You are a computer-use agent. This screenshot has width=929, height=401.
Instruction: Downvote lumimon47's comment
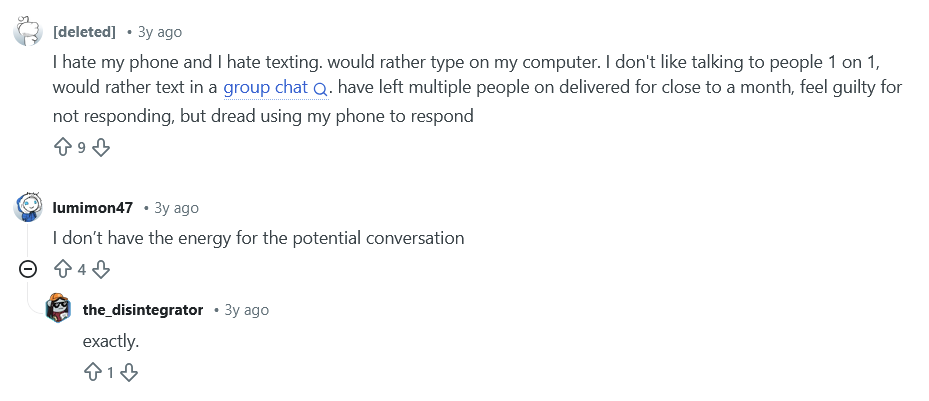[100, 268]
